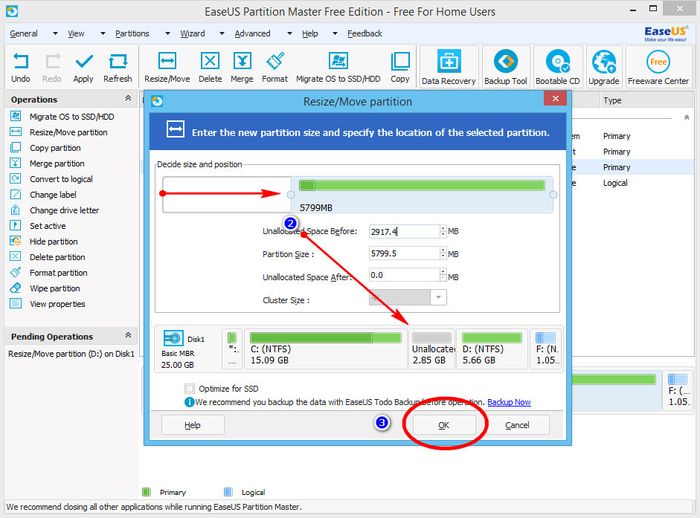This screenshot has height=518, width=700.
Task: Open the Help menu dropdown arrow
Action: click(x=335, y=33)
